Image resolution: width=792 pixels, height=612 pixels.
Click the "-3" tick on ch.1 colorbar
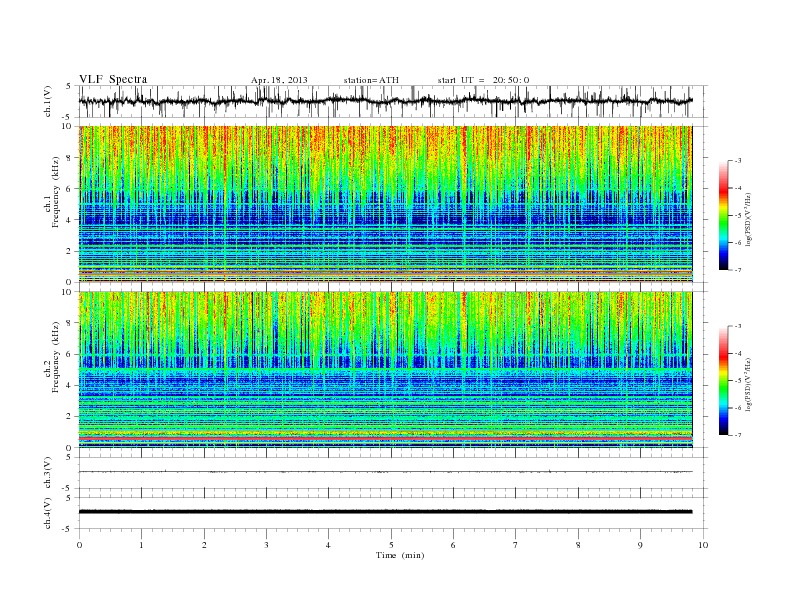[x=738, y=161]
